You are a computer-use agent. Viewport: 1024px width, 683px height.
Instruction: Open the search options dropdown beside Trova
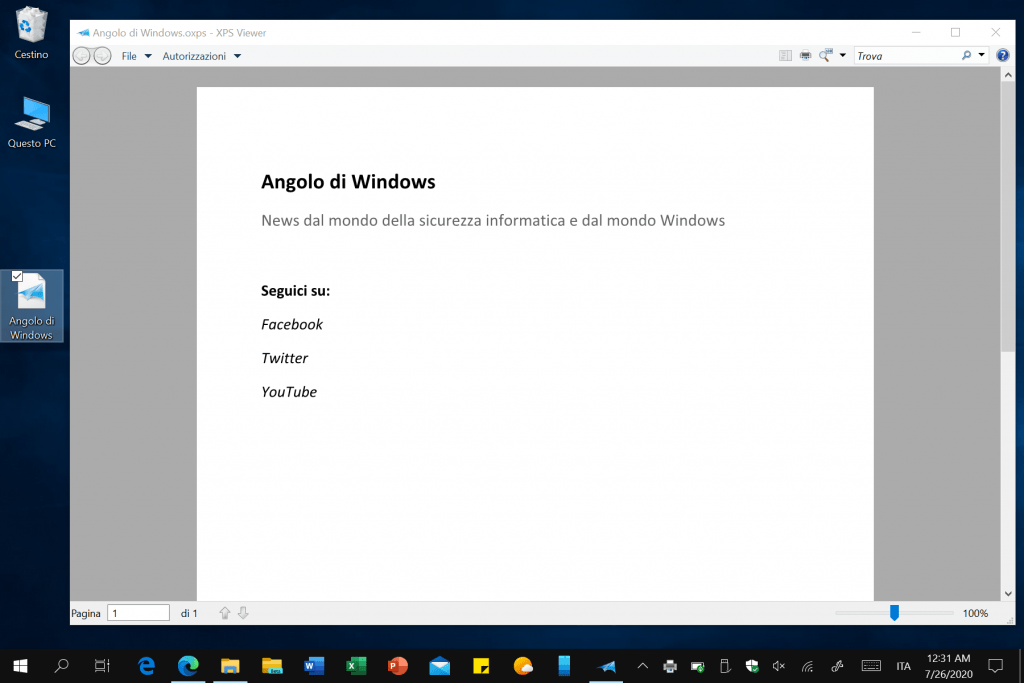(x=982, y=56)
